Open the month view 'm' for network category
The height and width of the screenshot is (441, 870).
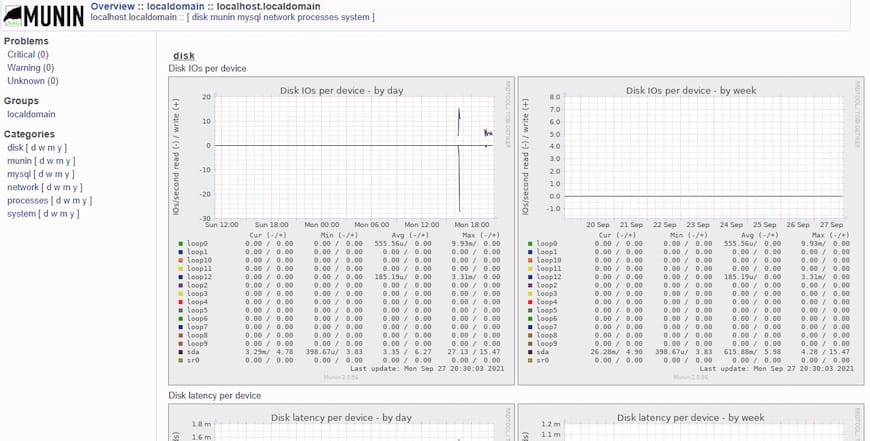[x=67, y=187]
